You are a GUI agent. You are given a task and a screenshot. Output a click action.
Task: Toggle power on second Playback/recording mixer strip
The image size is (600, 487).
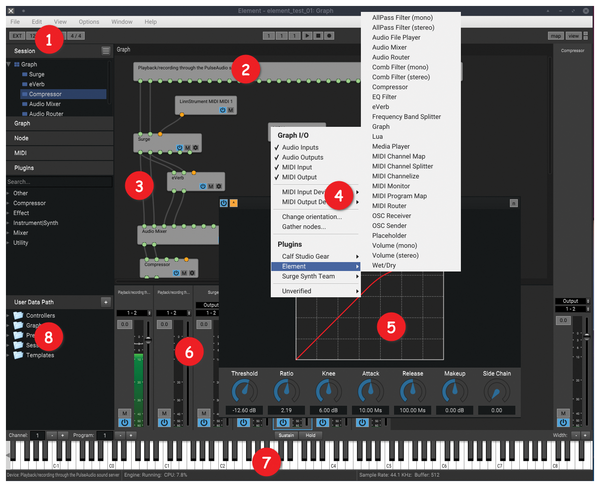click(164, 423)
